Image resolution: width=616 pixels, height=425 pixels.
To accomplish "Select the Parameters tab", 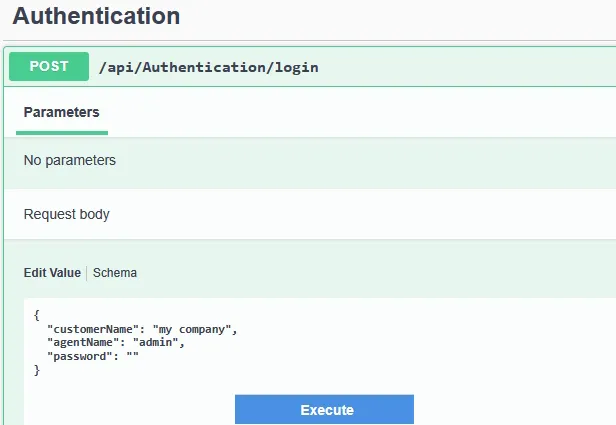I will (62, 112).
